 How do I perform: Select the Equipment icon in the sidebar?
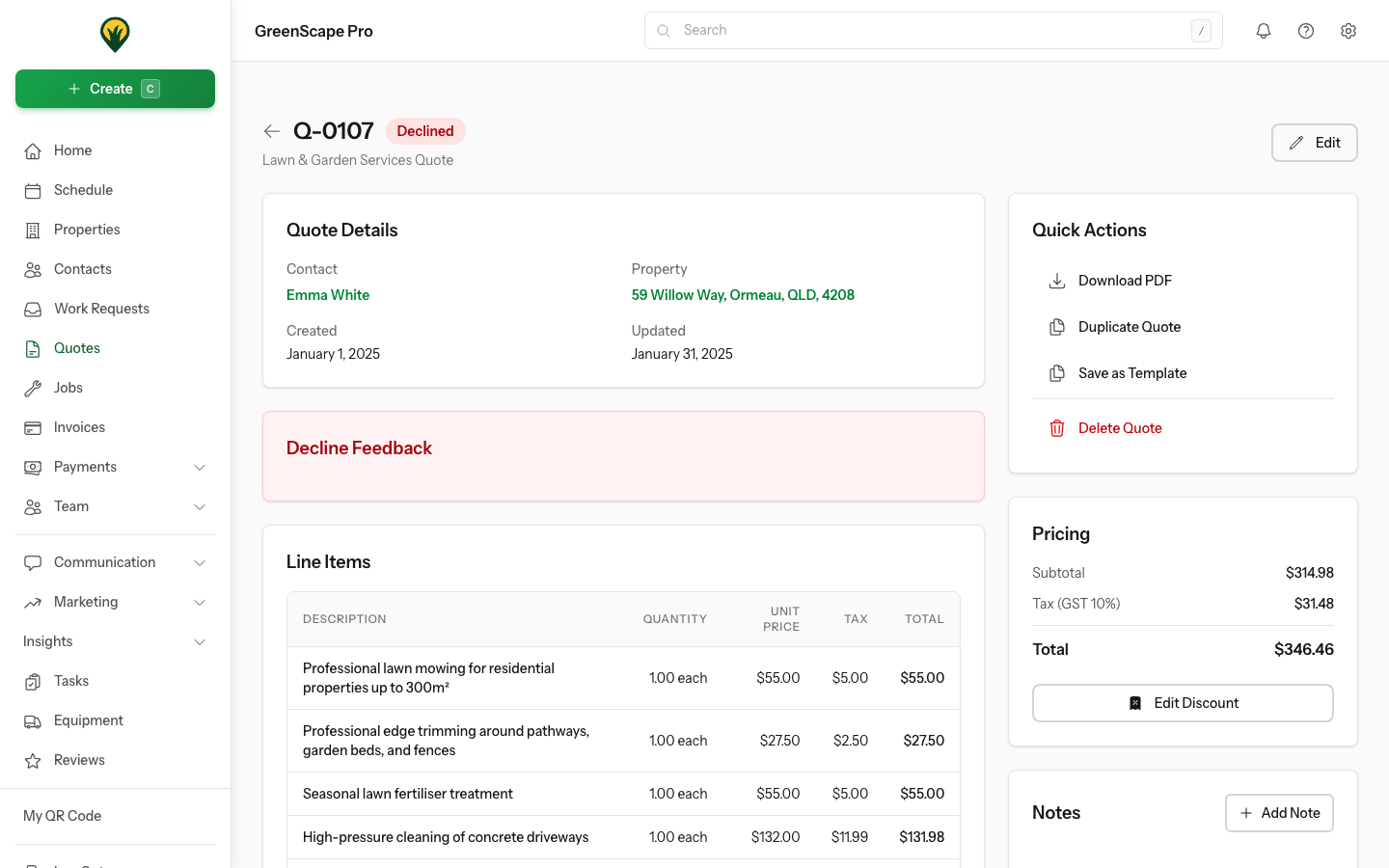(x=33, y=719)
